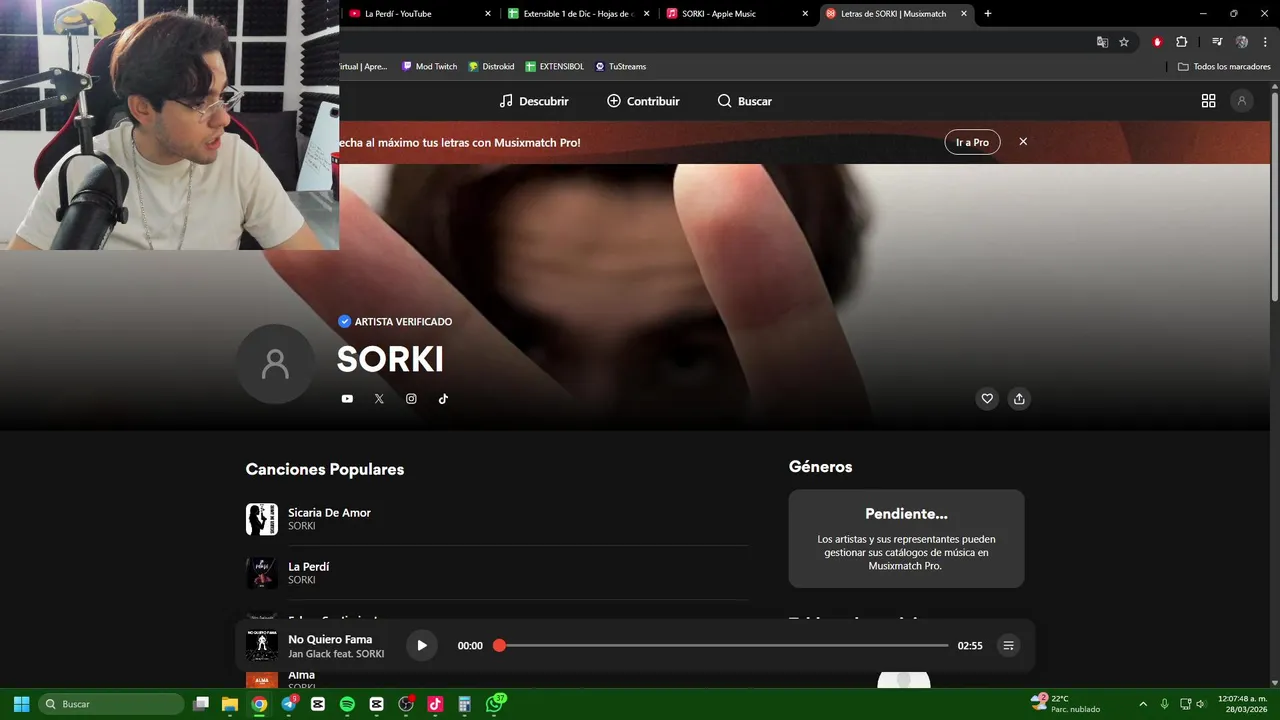1280x720 pixels.
Task: Open the Musixmatch user account icon
Action: [x=1242, y=101]
